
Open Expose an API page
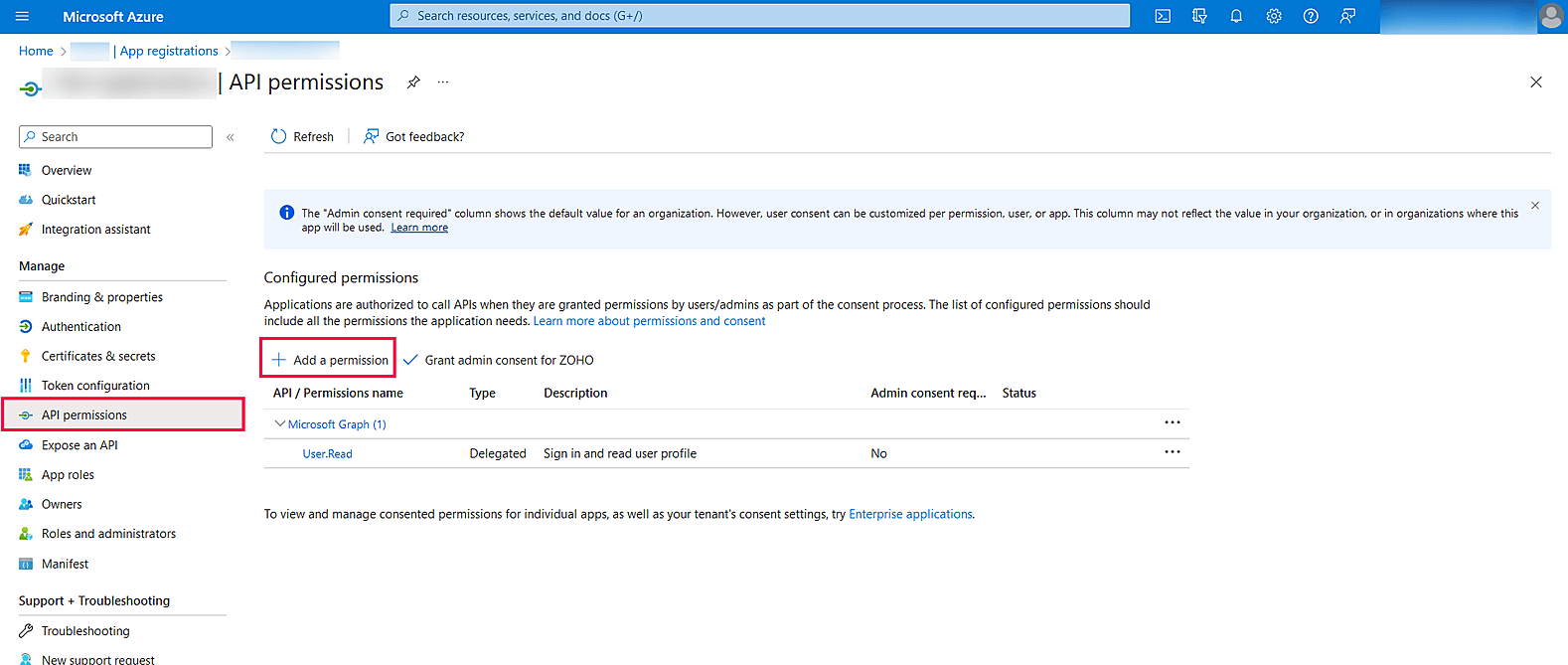click(x=79, y=445)
